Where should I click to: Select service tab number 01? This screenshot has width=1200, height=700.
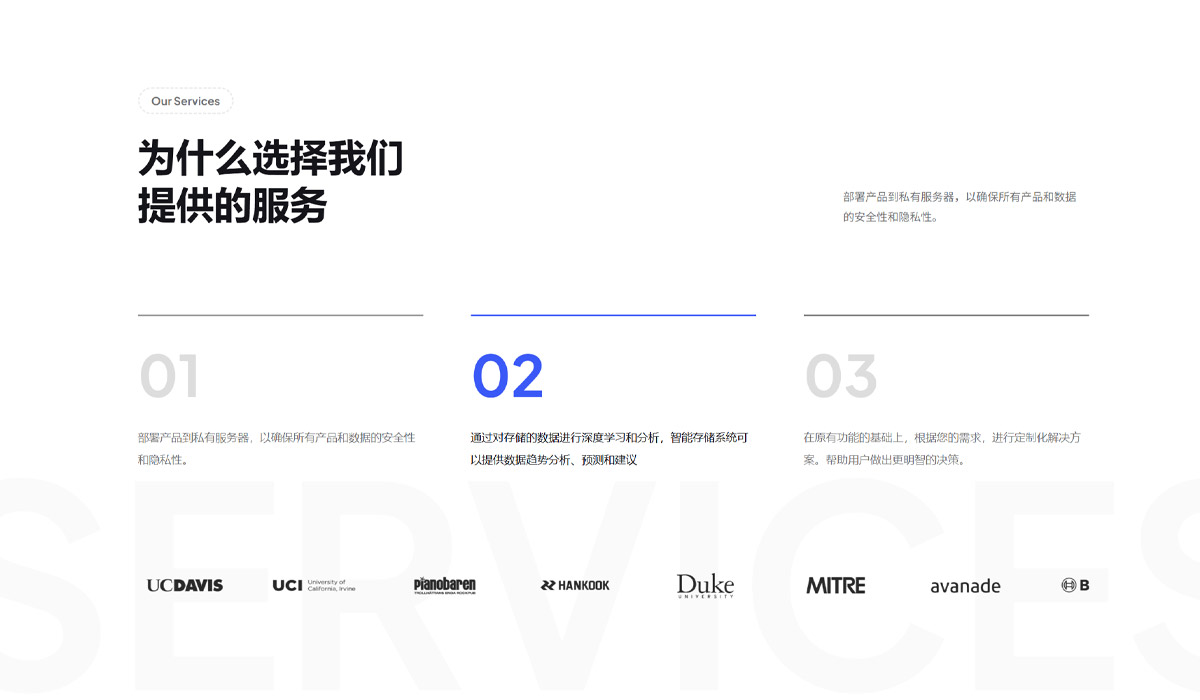pos(169,376)
